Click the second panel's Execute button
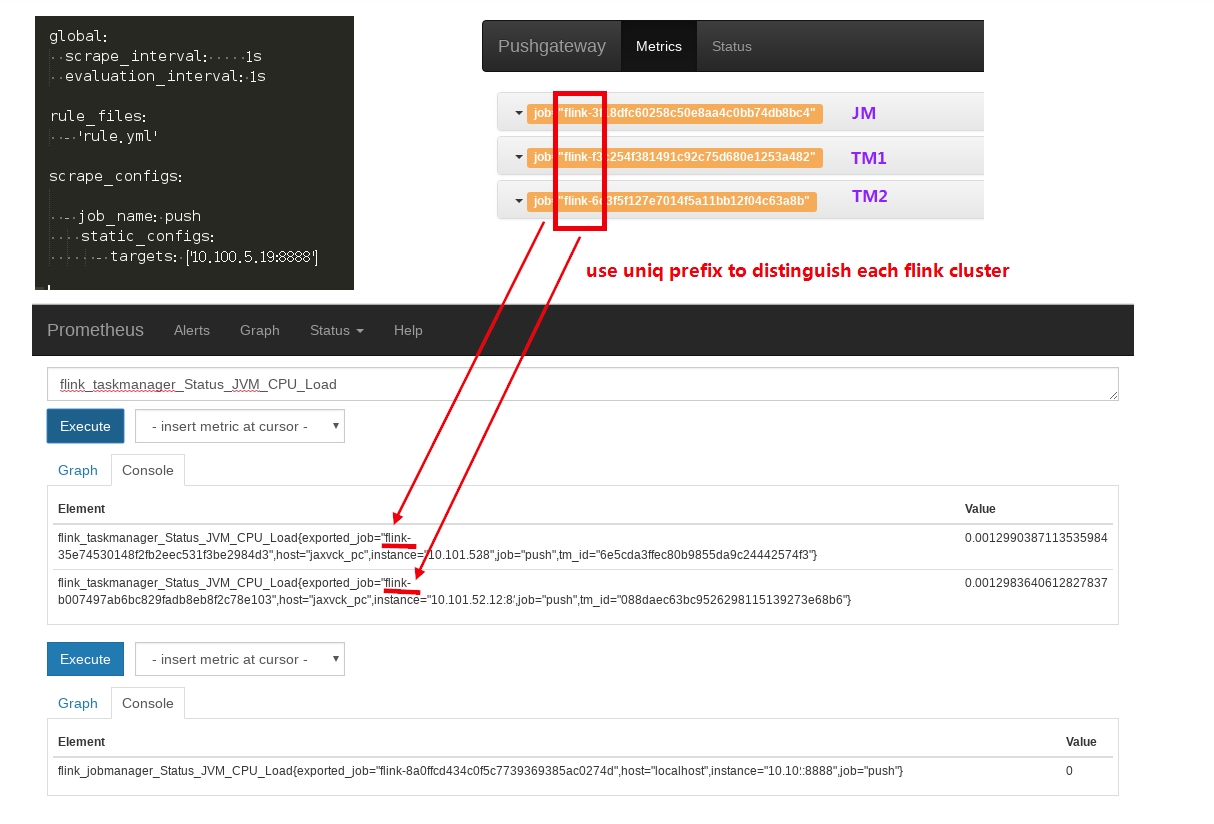The height and width of the screenshot is (824, 1214). pos(85,659)
